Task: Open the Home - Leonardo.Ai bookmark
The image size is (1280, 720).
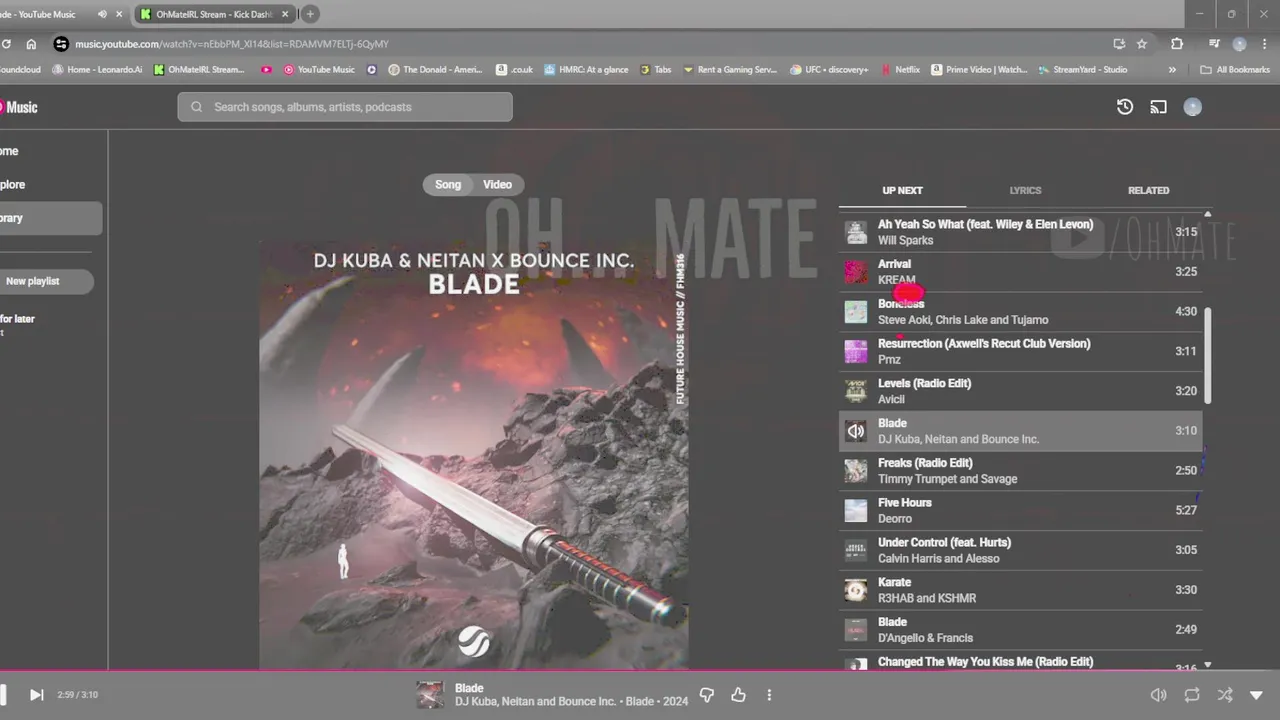Action: pyautogui.click(x=97, y=70)
